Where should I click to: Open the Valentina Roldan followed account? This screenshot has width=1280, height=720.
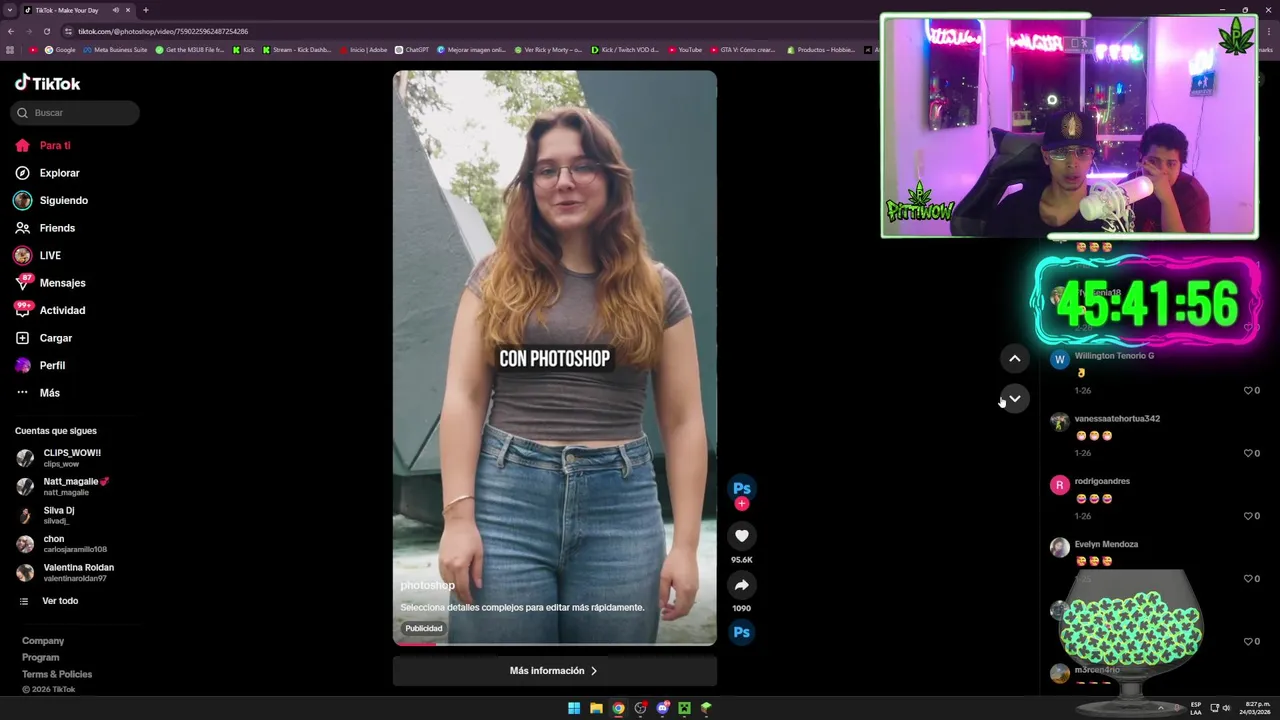[x=65, y=572]
